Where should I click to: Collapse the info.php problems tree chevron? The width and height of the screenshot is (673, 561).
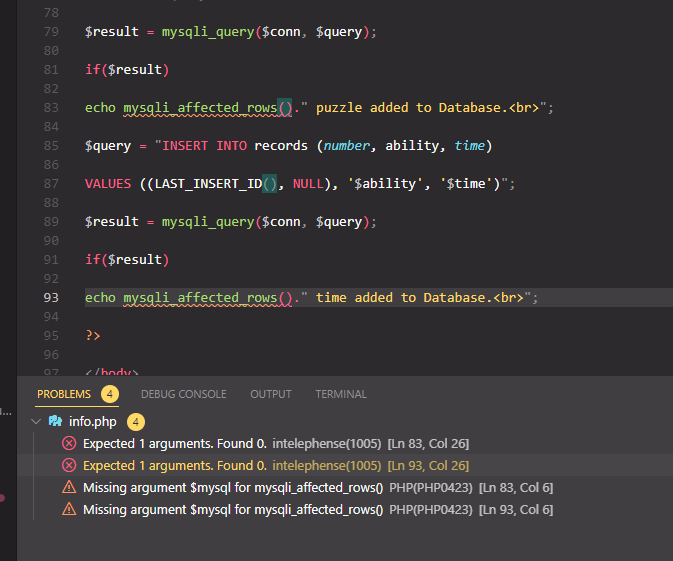38,421
